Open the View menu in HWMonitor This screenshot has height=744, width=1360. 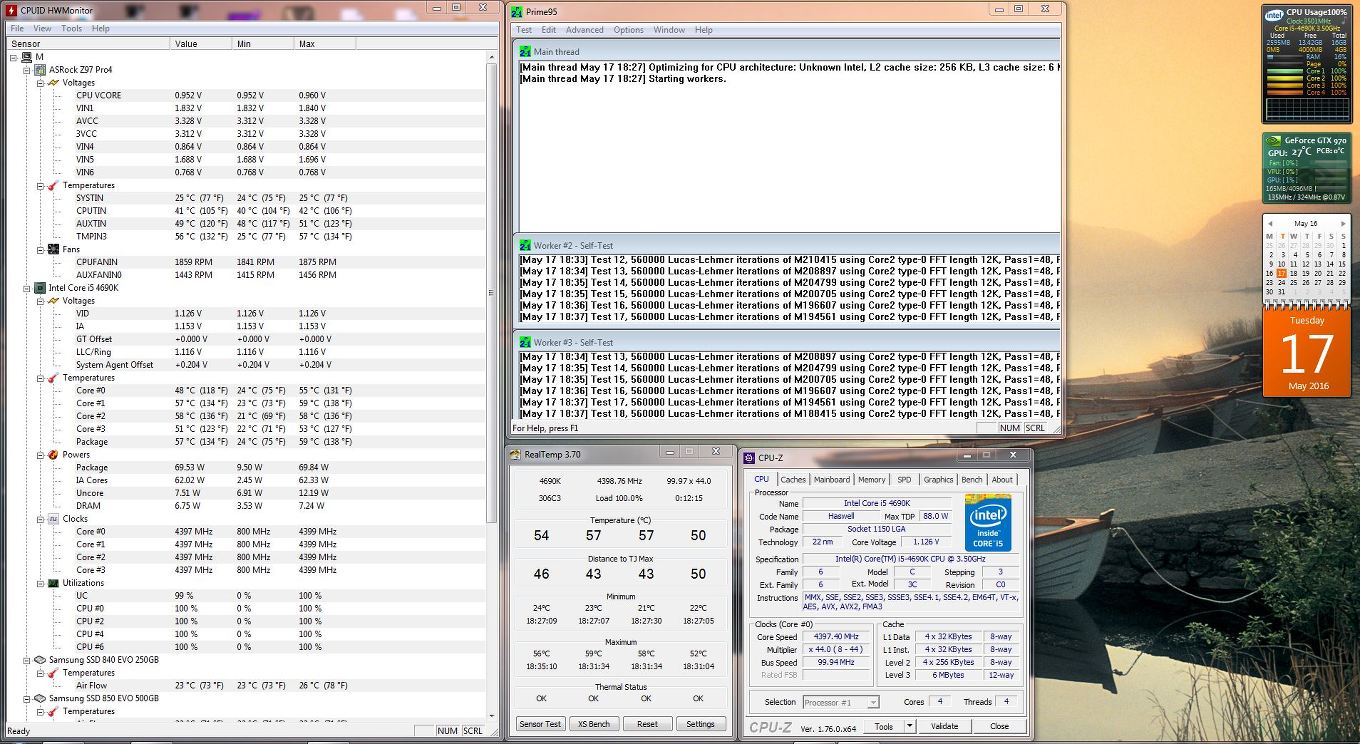click(x=42, y=29)
